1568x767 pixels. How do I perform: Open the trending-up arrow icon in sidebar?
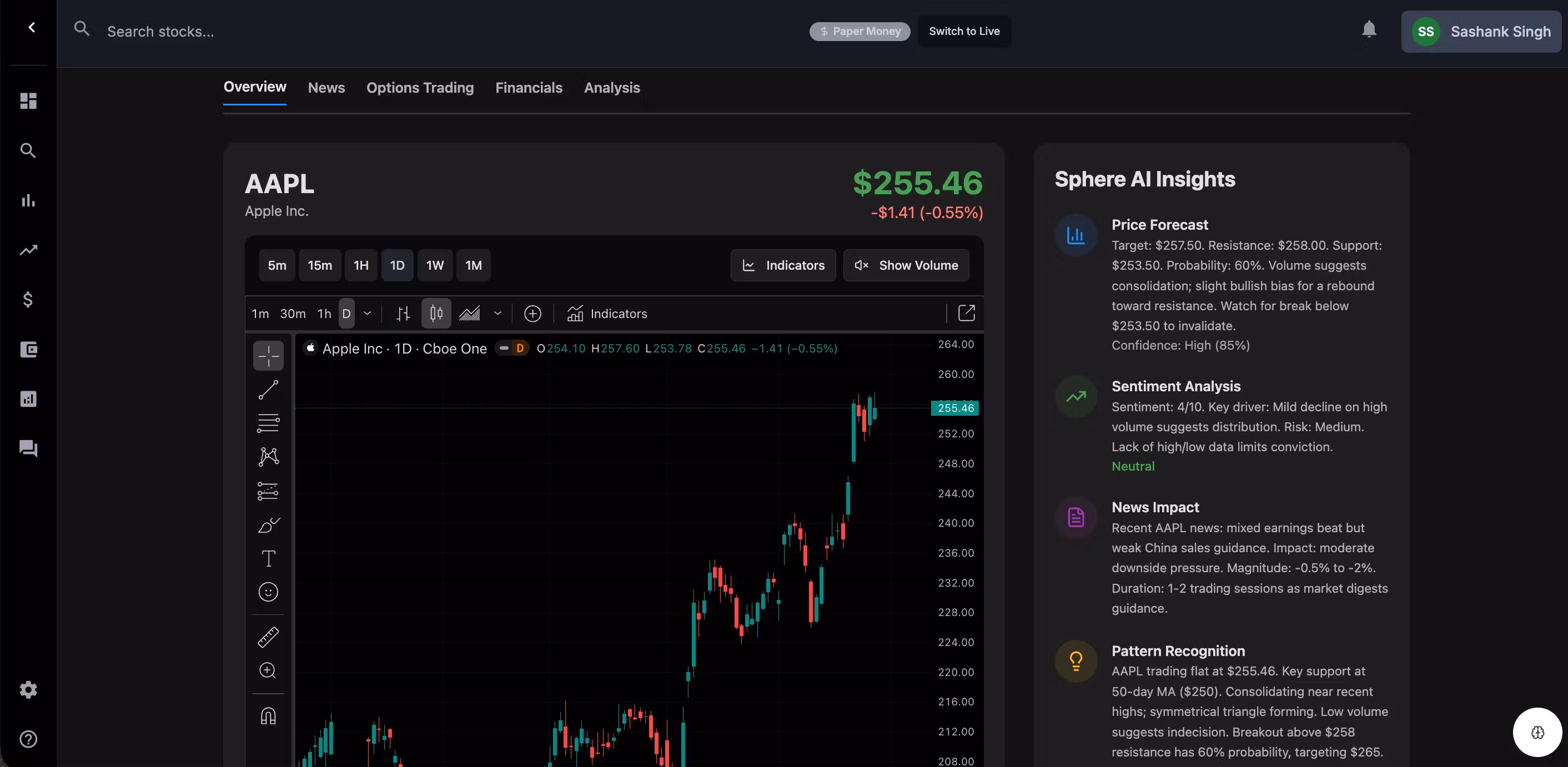coord(28,250)
